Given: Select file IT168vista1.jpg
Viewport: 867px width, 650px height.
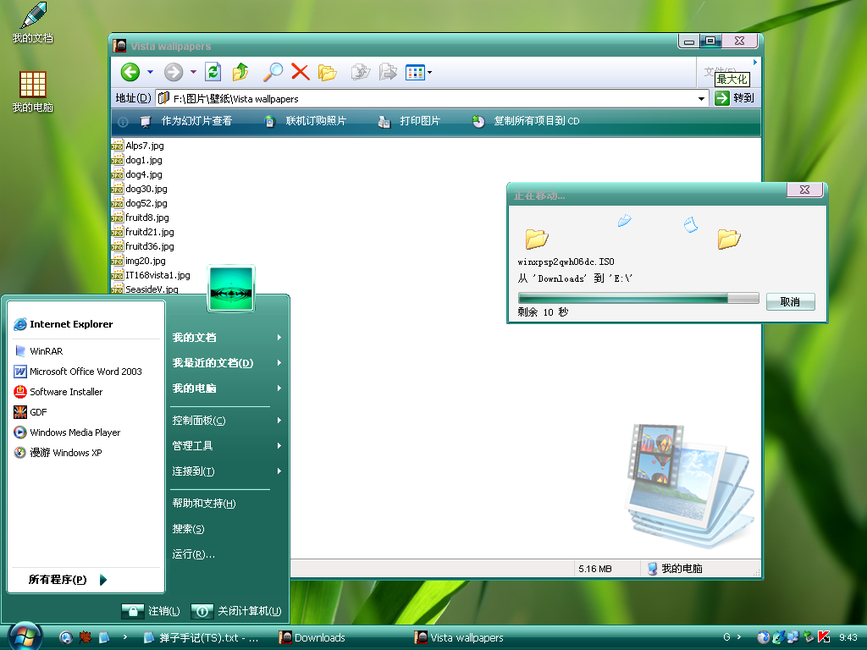Looking at the screenshot, I should point(151,275).
